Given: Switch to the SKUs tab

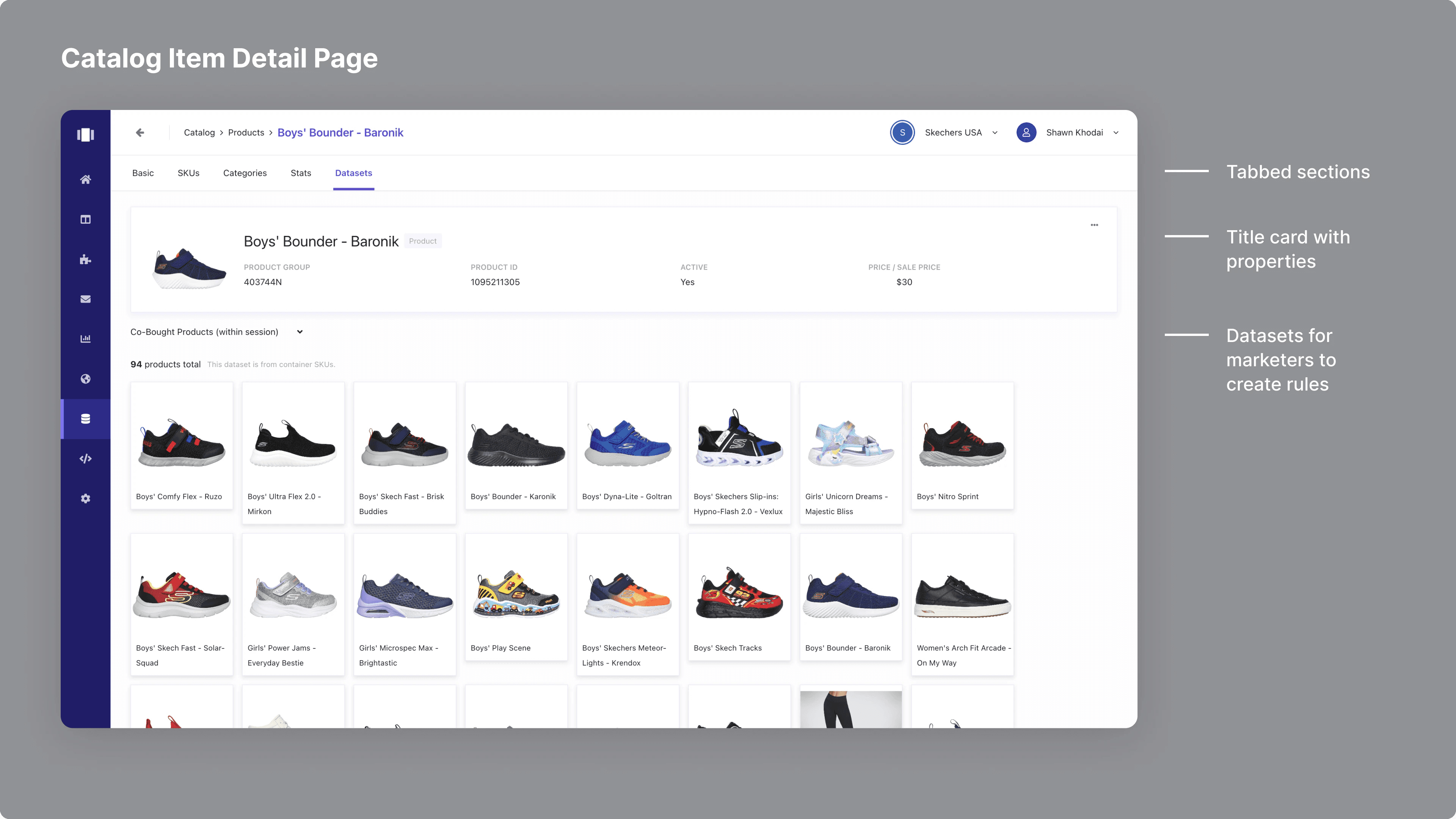Looking at the screenshot, I should (188, 173).
